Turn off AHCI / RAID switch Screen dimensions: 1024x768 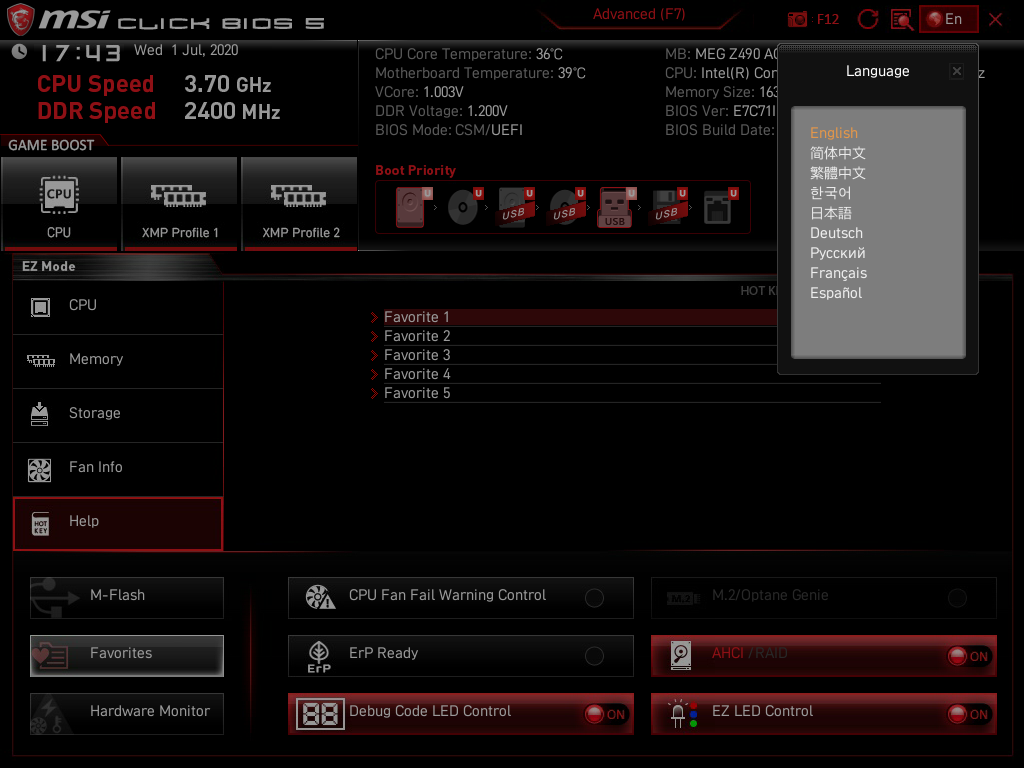(969, 656)
